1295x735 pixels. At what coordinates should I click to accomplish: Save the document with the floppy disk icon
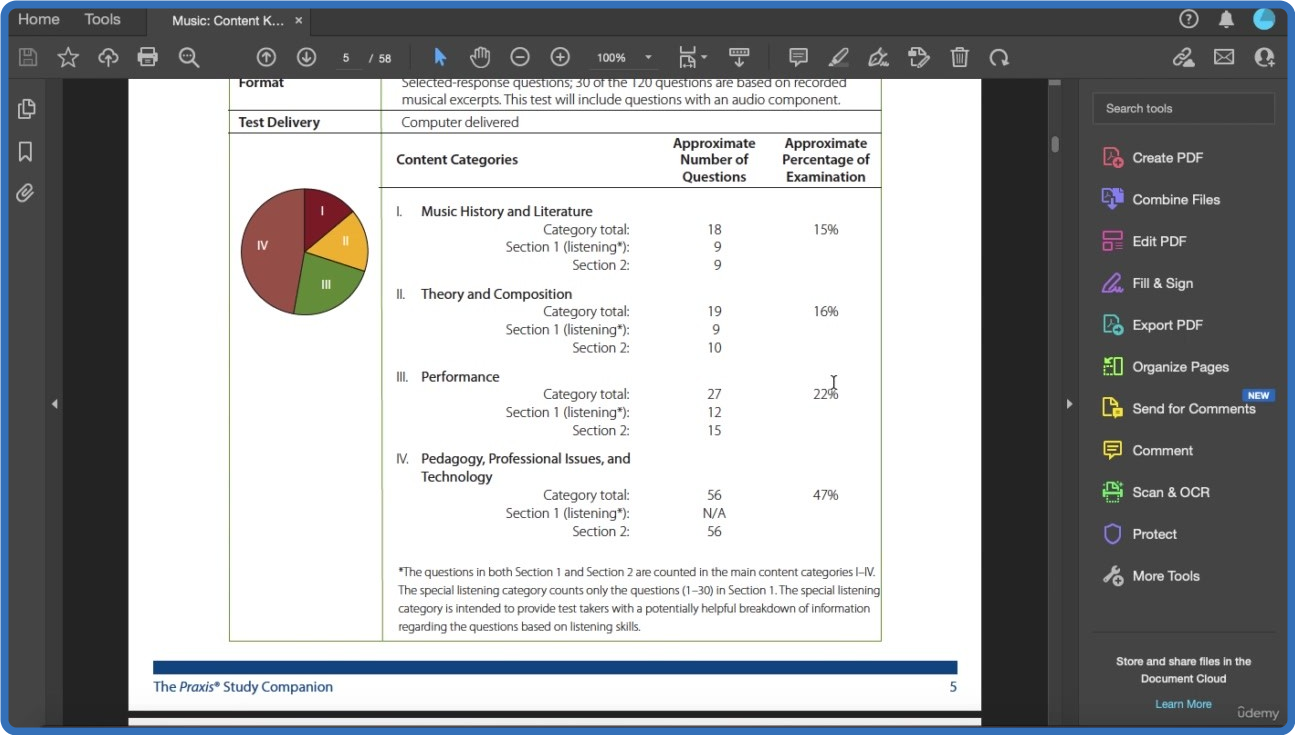pyautogui.click(x=28, y=57)
